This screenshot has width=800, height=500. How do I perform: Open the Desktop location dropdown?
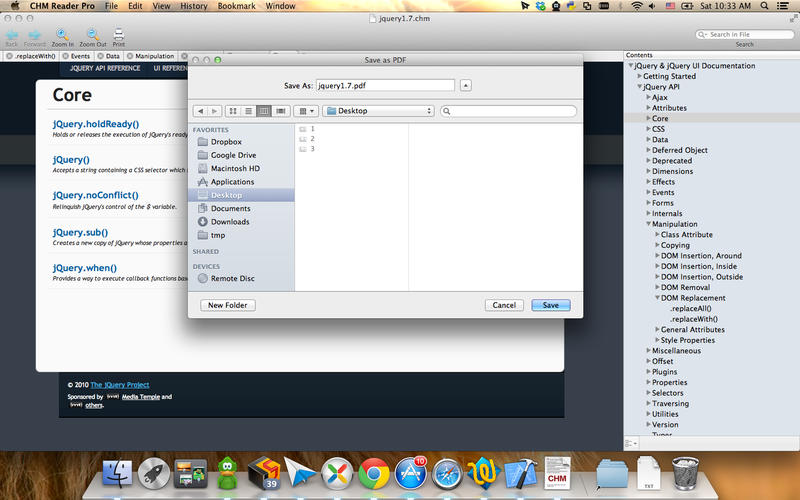[378, 110]
